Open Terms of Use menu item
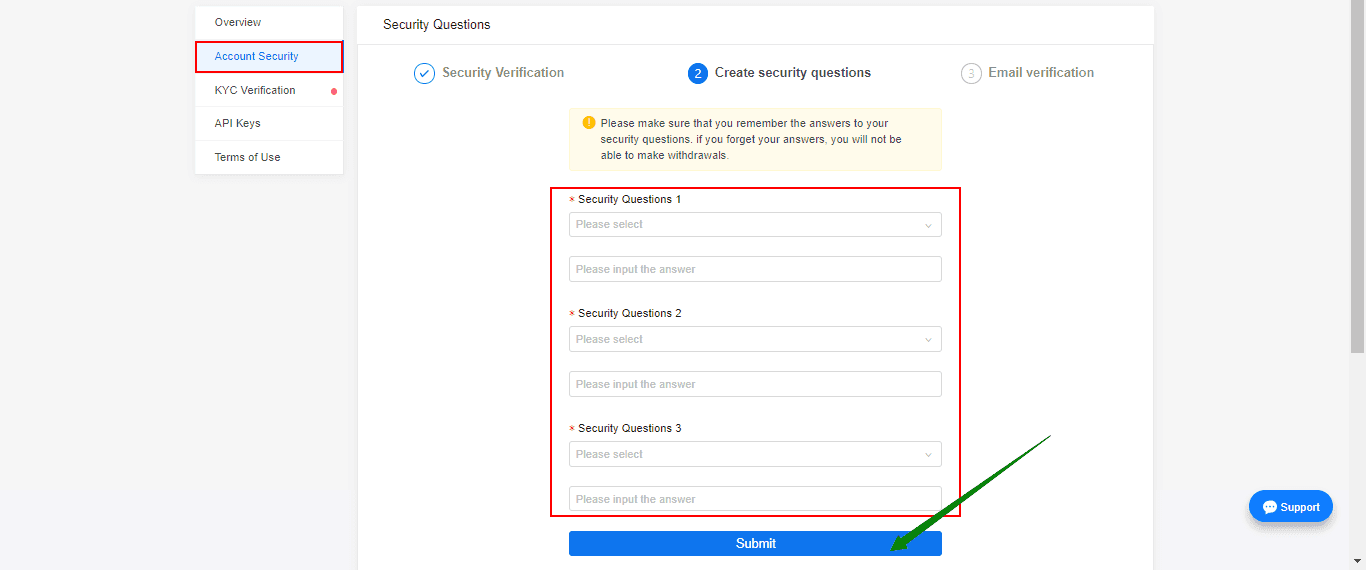This screenshot has width=1366, height=570. (247, 158)
